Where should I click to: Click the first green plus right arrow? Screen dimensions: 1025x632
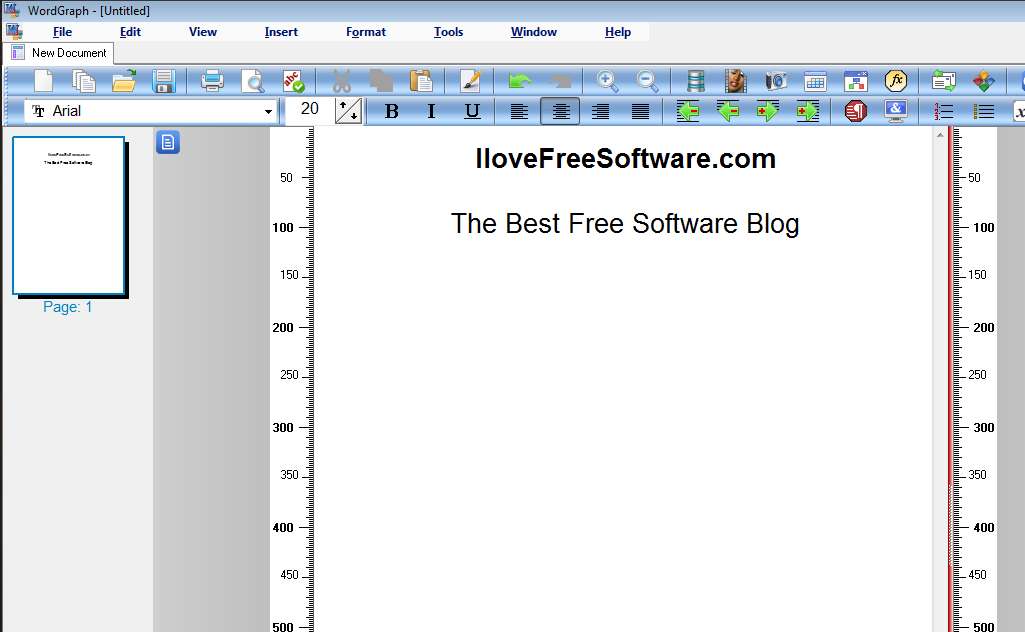point(767,111)
